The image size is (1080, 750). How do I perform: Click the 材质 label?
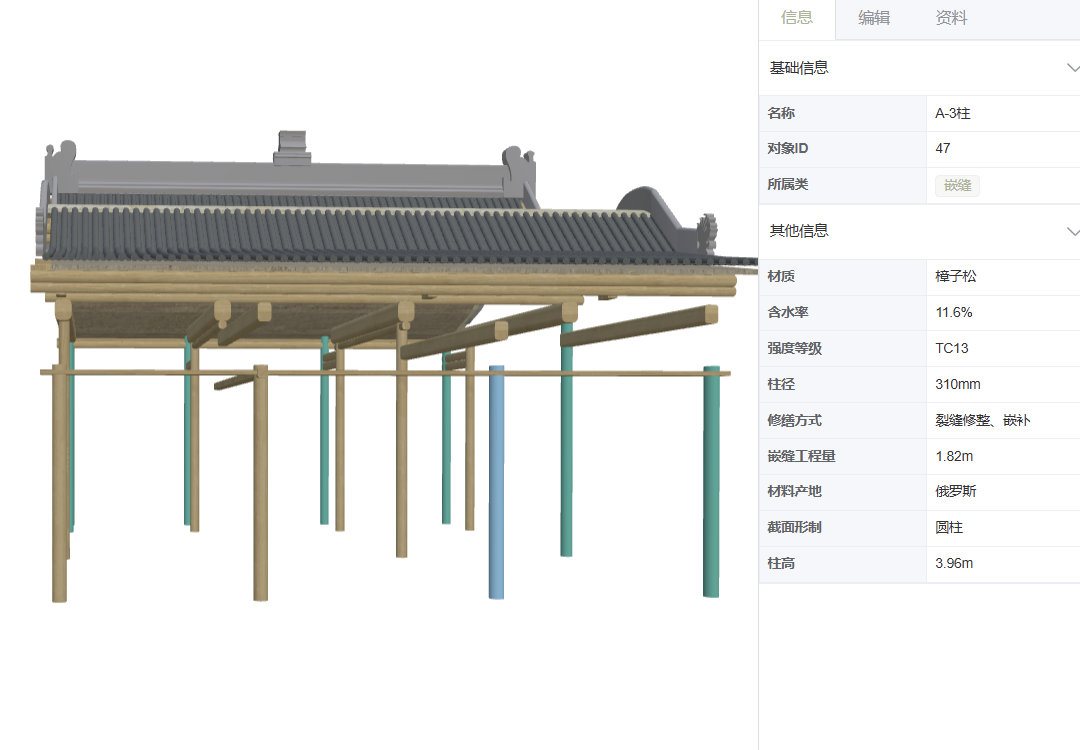(781, 276)
